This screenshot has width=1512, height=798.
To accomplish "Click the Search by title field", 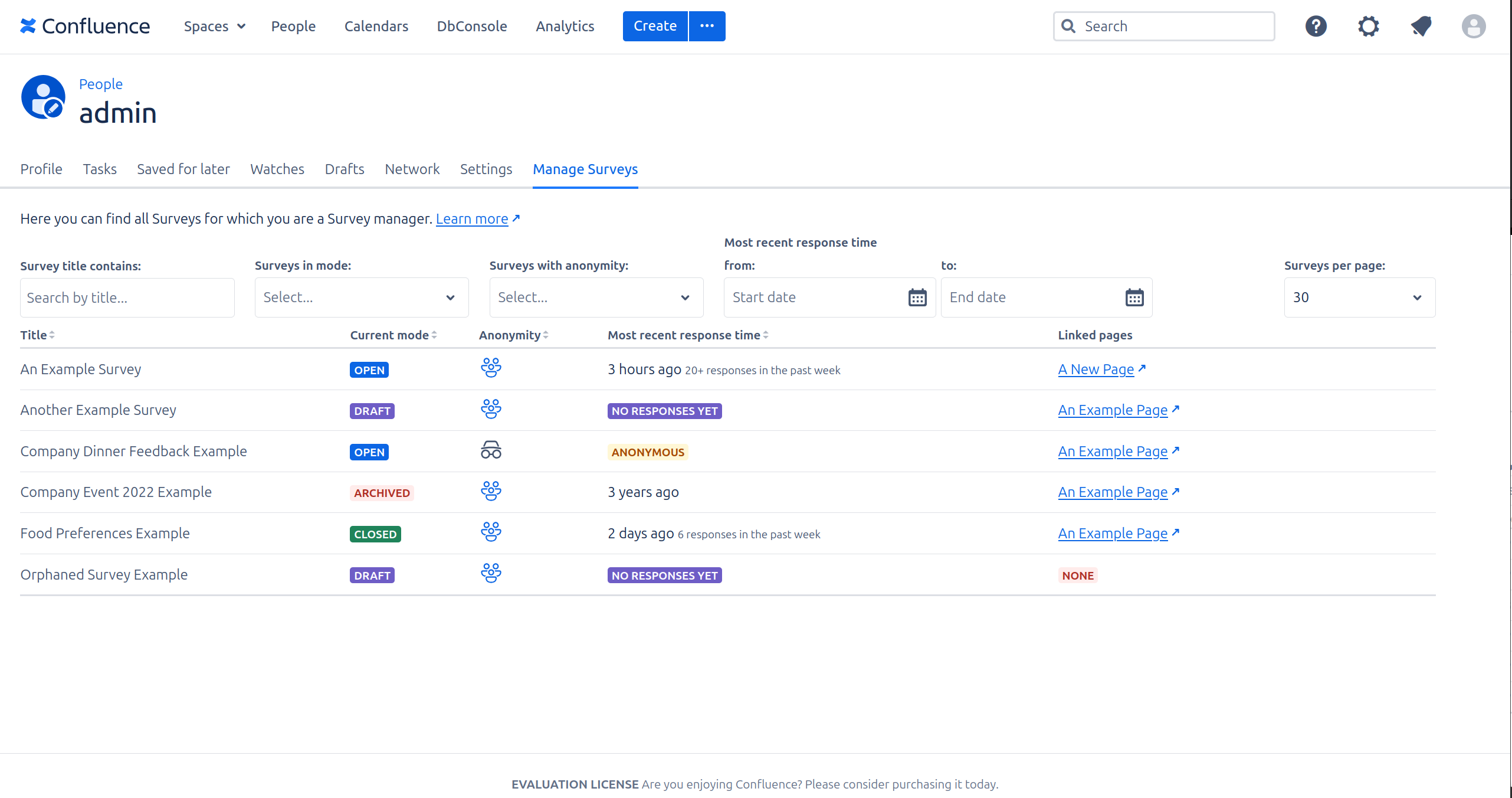I will [x=127, y=298].
